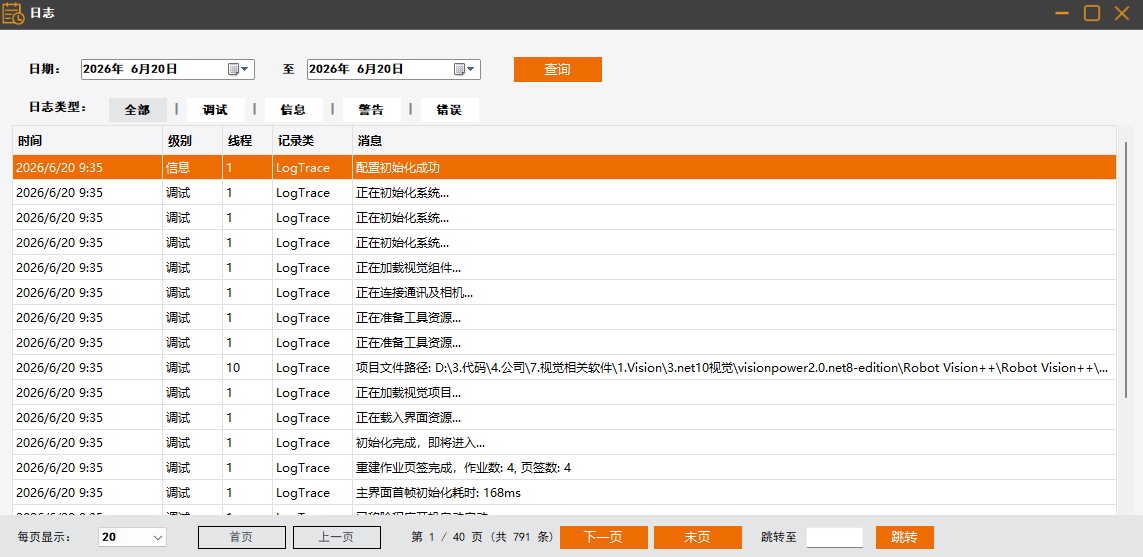Click the 消息 column header
1143x557 pixels.
[734, 140]
